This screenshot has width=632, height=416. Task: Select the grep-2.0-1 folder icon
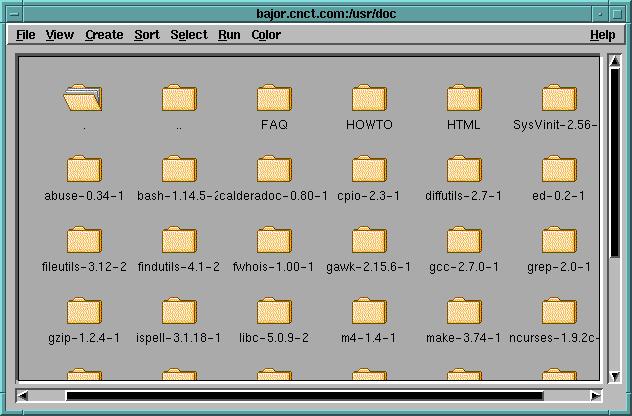[559, 241]
